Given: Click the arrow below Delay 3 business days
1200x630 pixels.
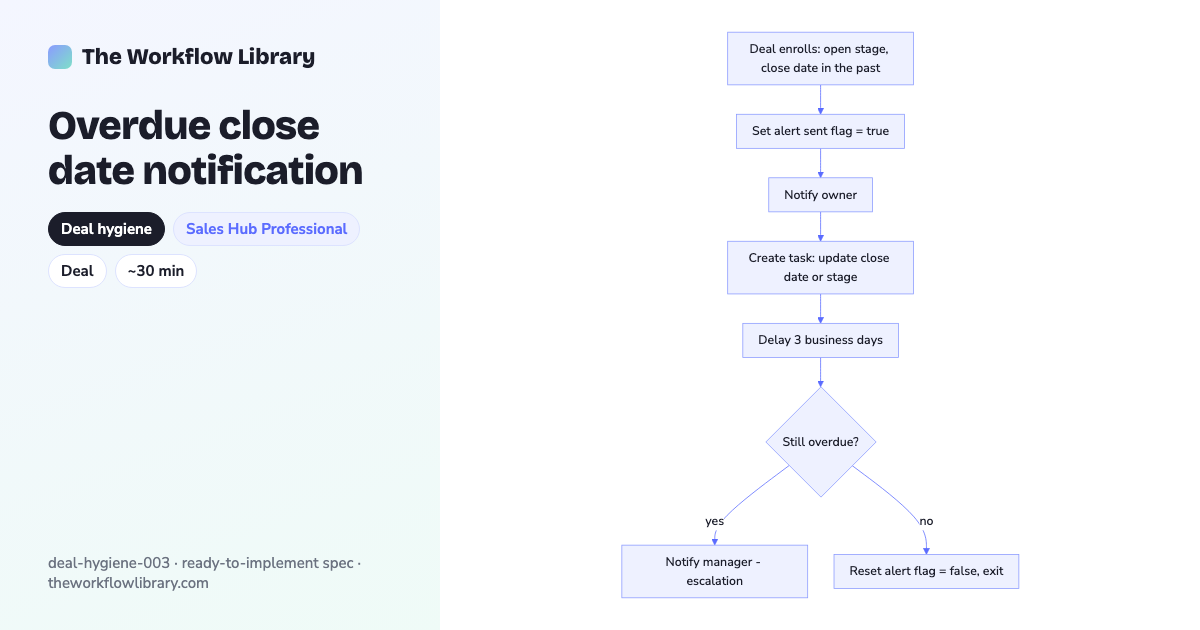Looking at the screenshot, I should tap(820, 372).
